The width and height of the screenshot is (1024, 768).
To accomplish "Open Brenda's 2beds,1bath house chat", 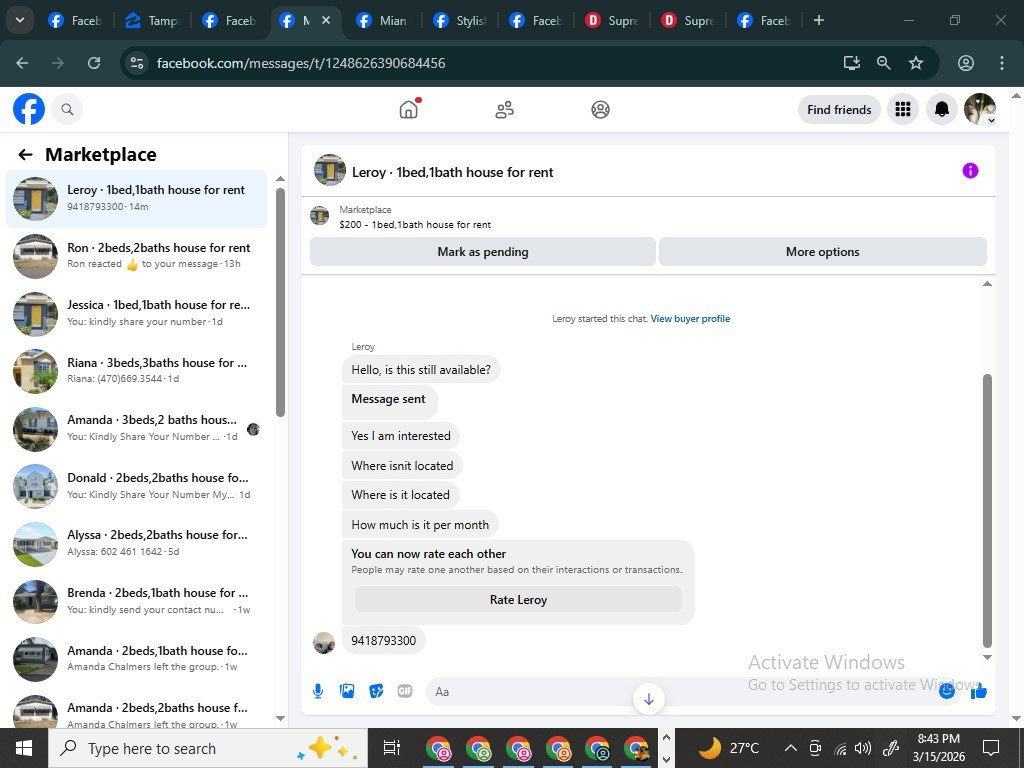I will coord(136,601).
